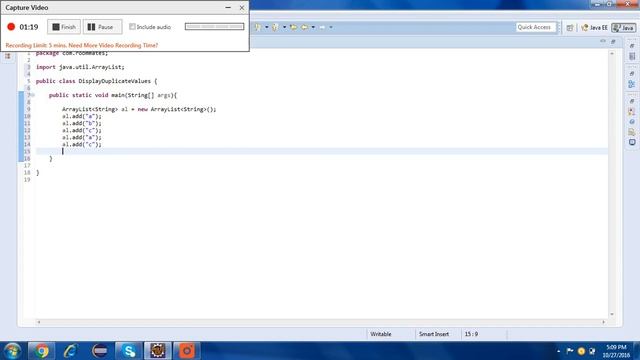The width and height of the screenshot is (640, 360).
Task: Close the Capture Video window
Action: [x=242, y=7]
